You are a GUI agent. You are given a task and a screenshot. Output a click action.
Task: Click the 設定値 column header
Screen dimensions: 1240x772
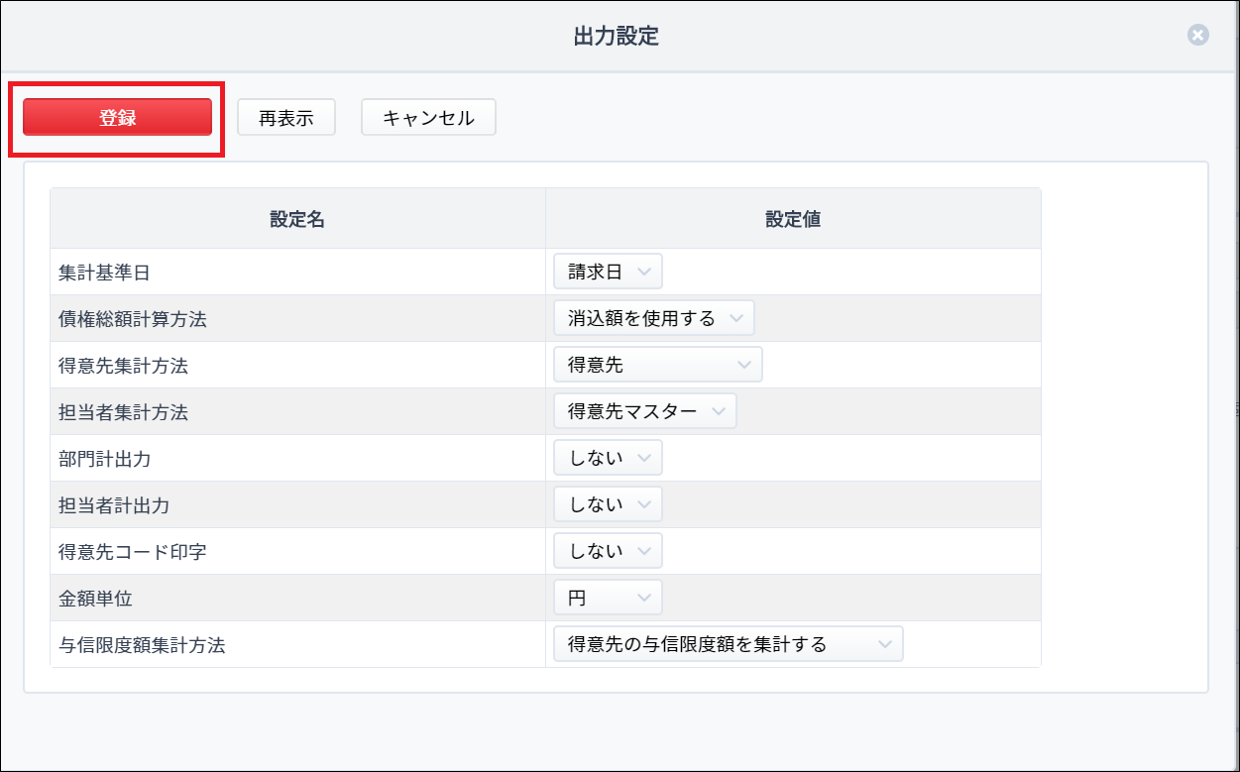click(793, 219)
